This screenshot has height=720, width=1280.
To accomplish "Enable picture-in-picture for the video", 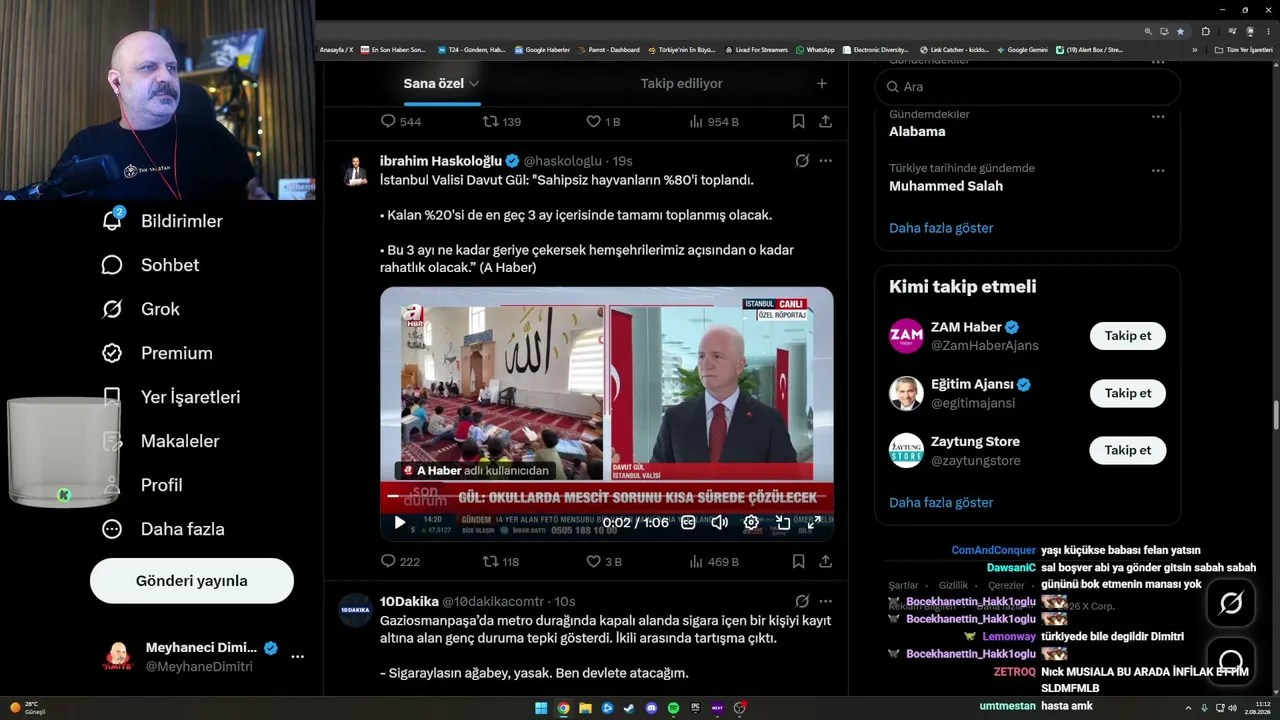I will (x=783, y=522).
